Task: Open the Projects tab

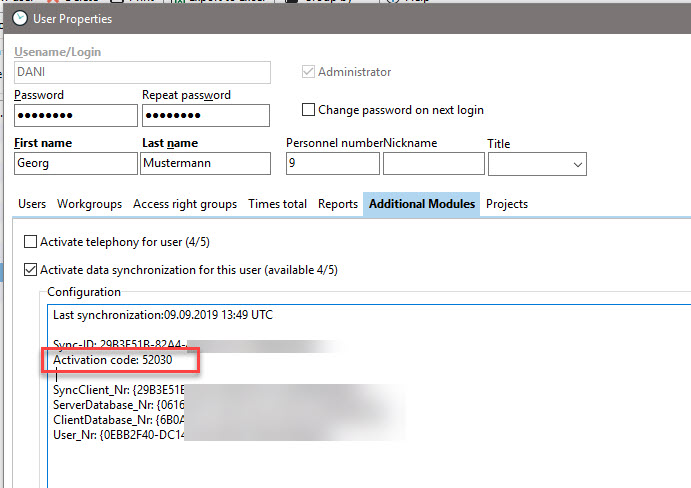Action: click(x=507, y=204)
